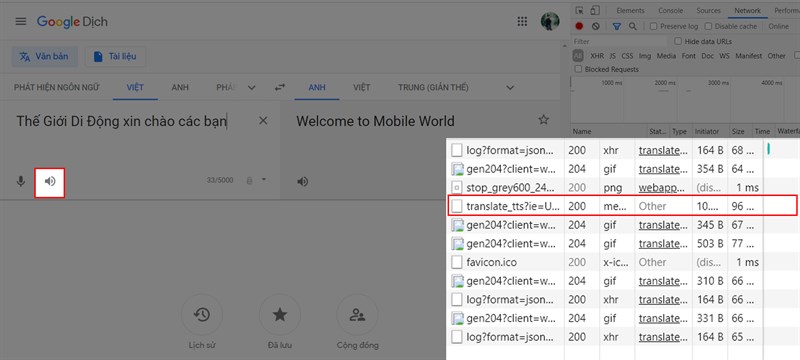This screenshot has height=360, width=800.
Task: Open the keyboard input options dropdown
Action: (264, 179)
